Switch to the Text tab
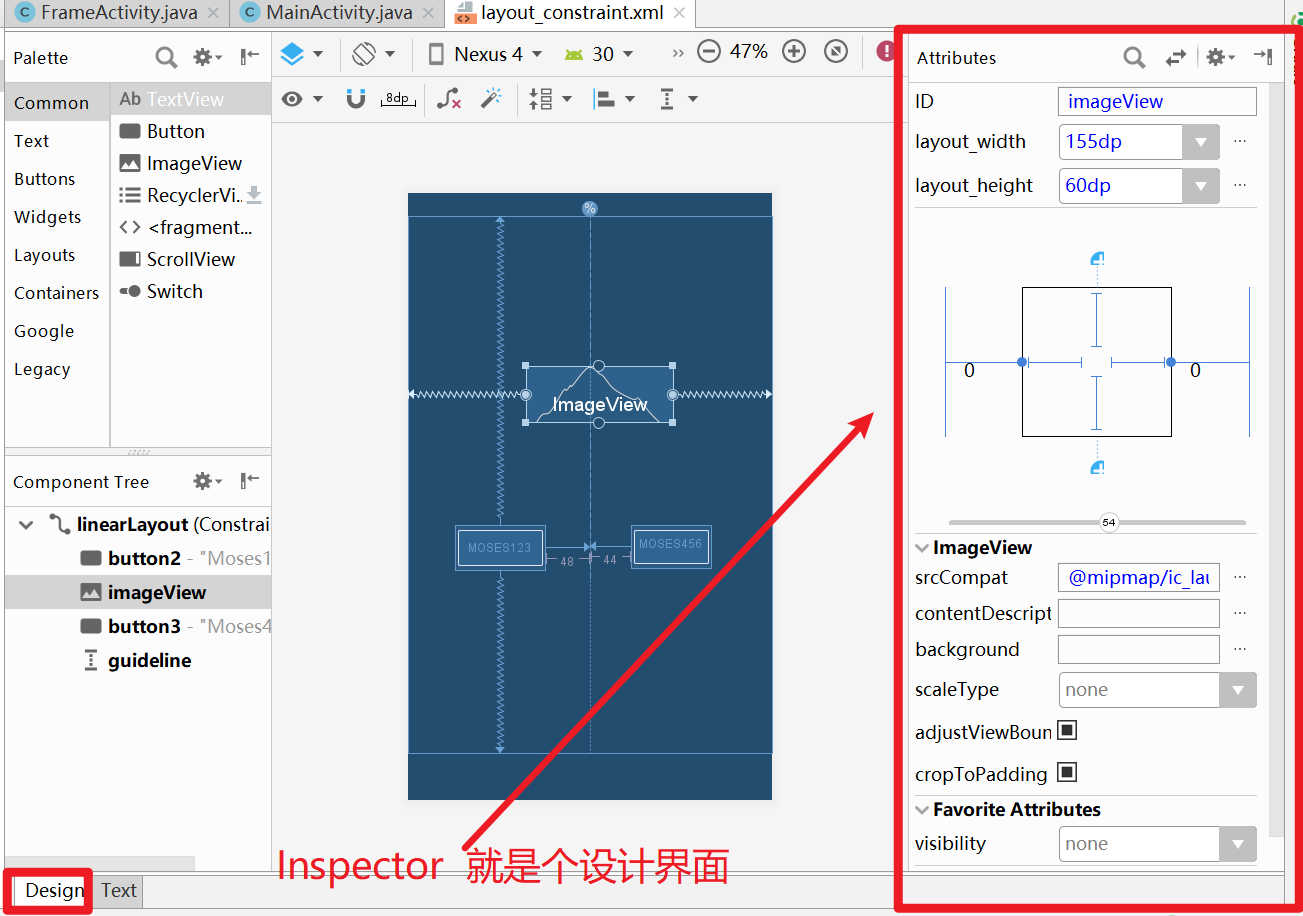 [119, 890]
